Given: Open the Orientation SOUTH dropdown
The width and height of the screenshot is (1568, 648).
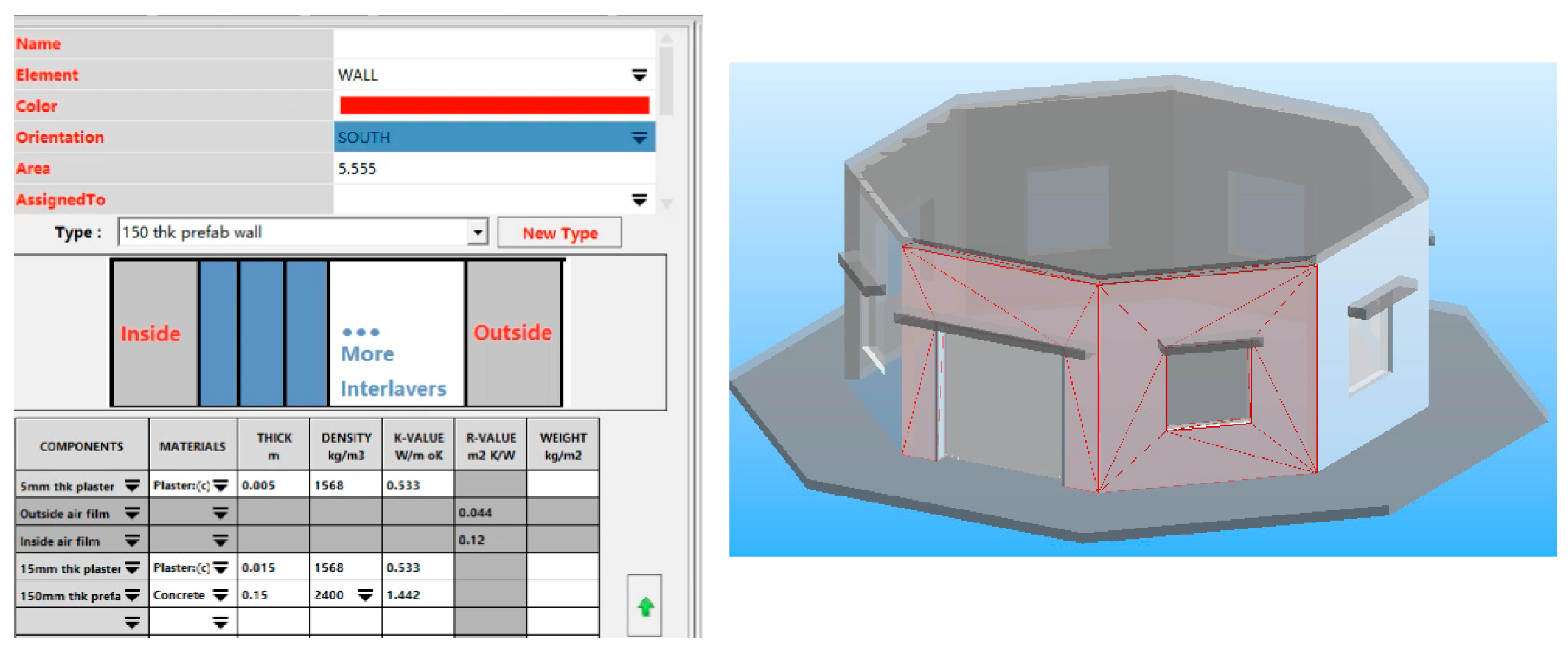Looking at the screenshot, I should (x=639, y=138).
